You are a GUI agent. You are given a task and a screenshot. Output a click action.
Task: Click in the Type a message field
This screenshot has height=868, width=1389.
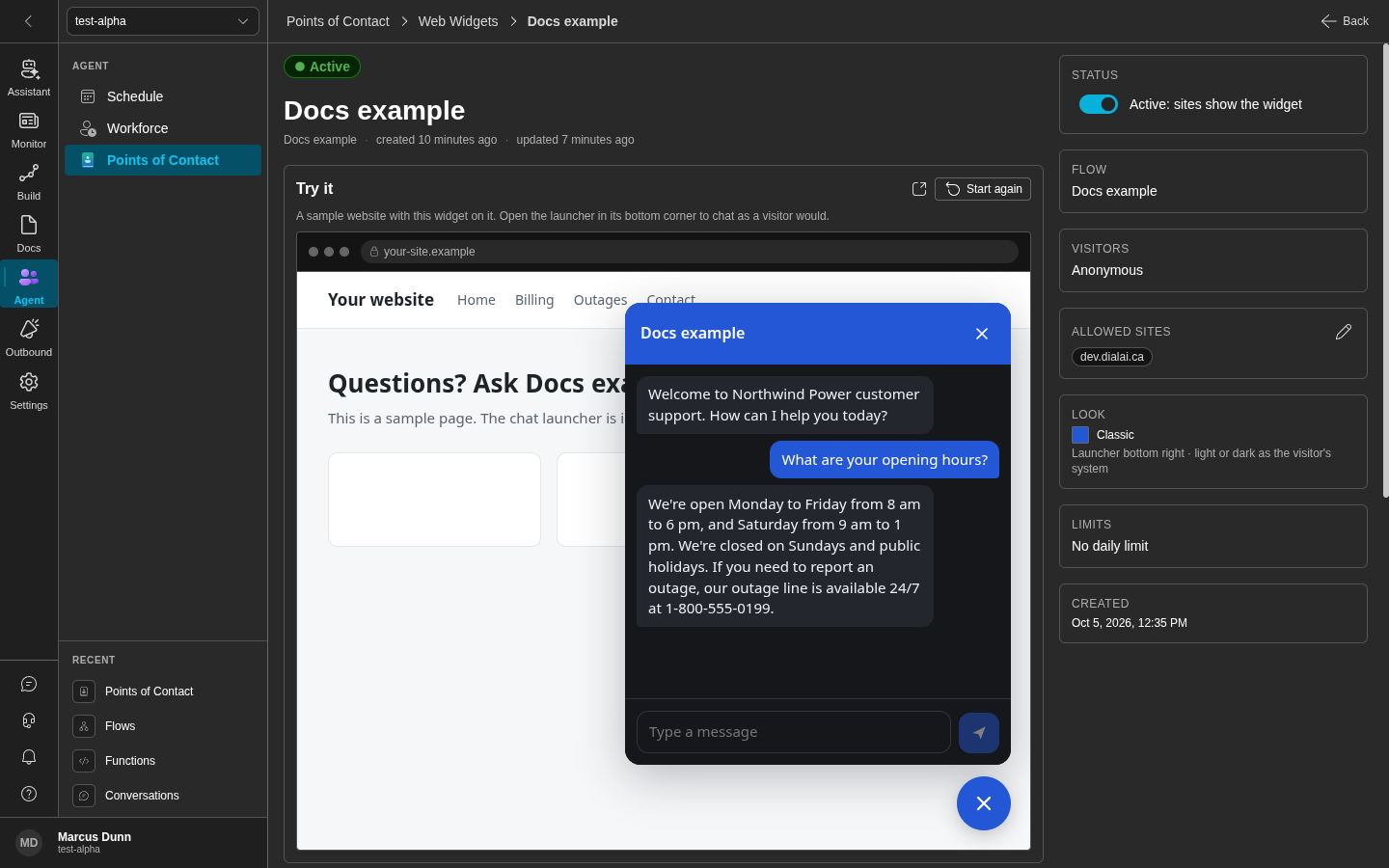pyautogui.click(x=794, y=732)
